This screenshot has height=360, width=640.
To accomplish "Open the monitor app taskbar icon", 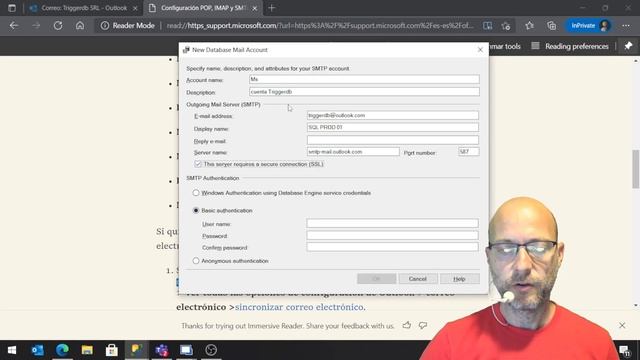I will [186, 350].
